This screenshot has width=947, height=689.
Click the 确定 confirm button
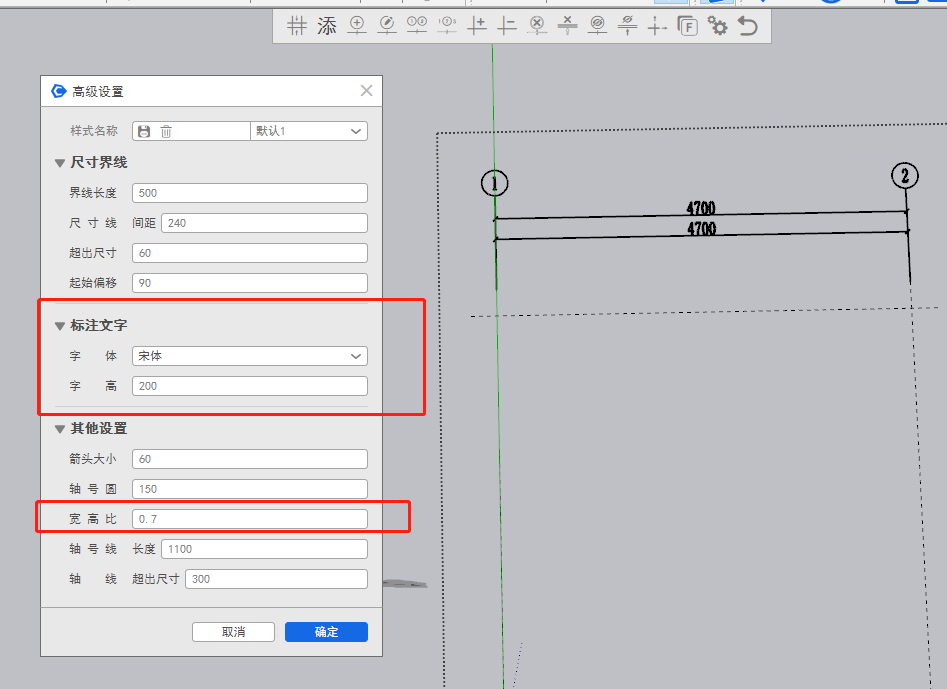tap(326, 632)
